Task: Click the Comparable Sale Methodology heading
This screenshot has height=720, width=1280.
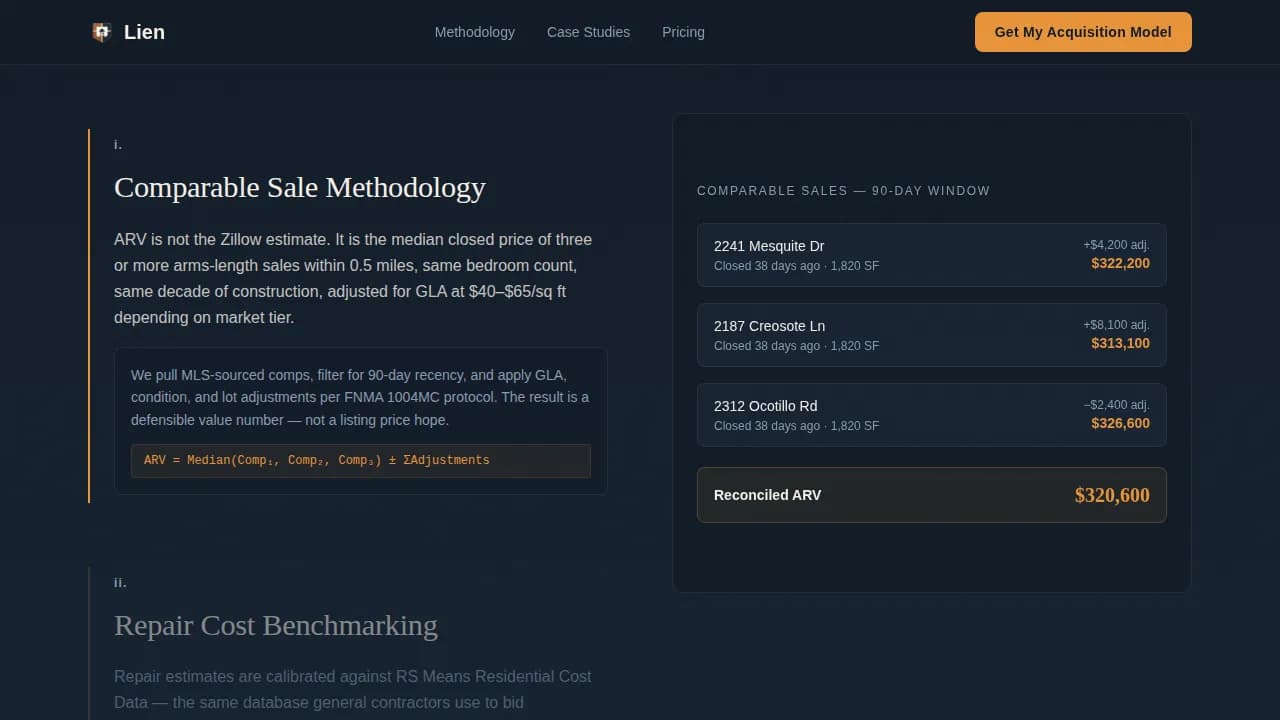Action: click(299, 187)
